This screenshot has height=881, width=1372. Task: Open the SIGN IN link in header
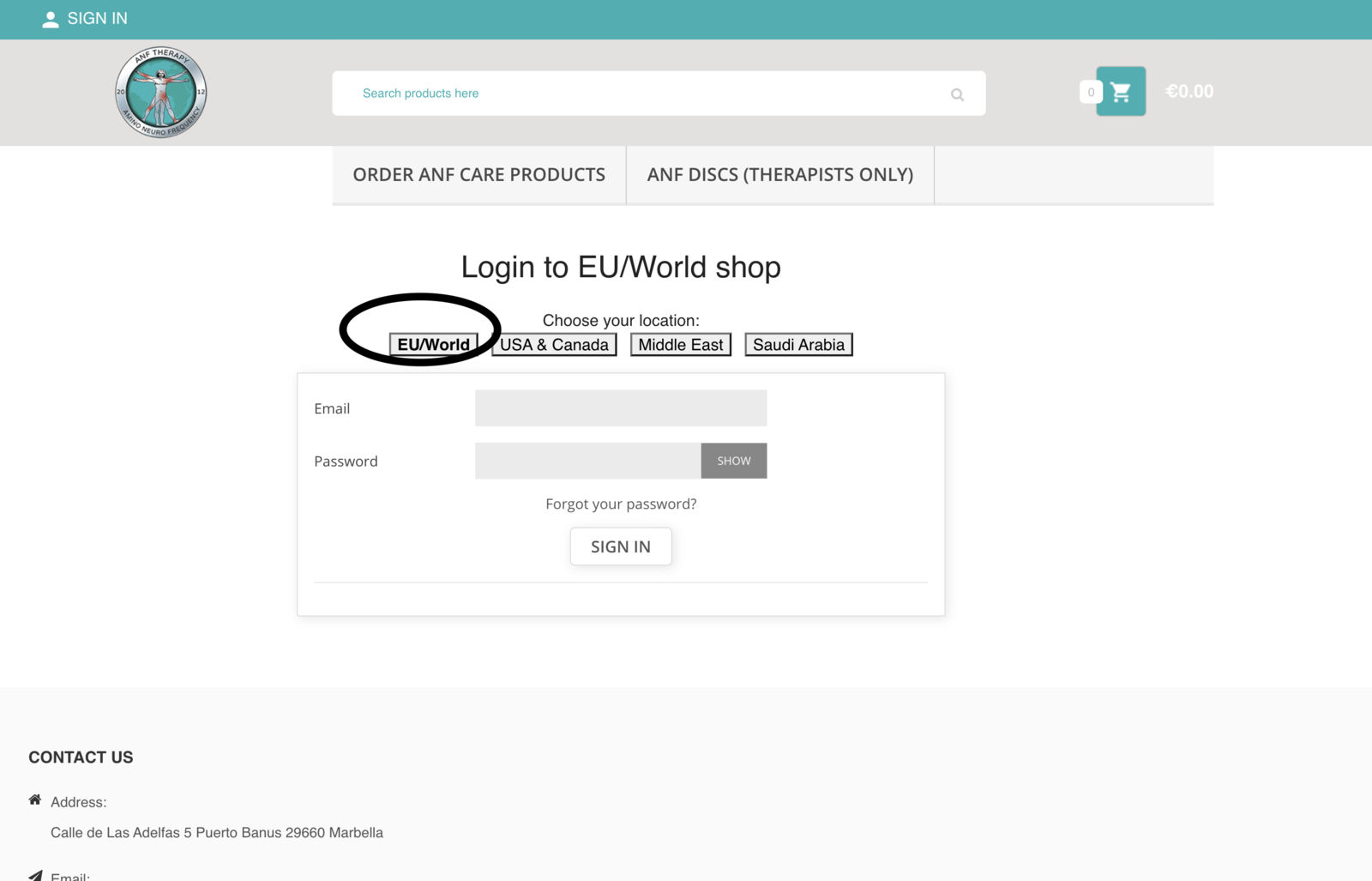tap(97, 19)
